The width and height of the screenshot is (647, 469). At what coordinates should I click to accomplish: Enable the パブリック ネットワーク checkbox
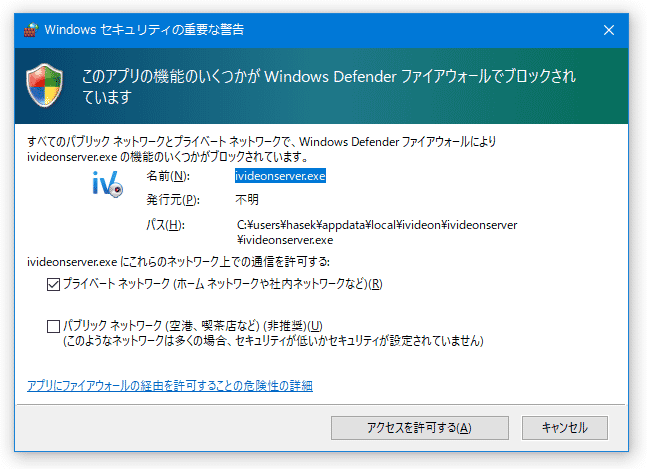(53, 326)
